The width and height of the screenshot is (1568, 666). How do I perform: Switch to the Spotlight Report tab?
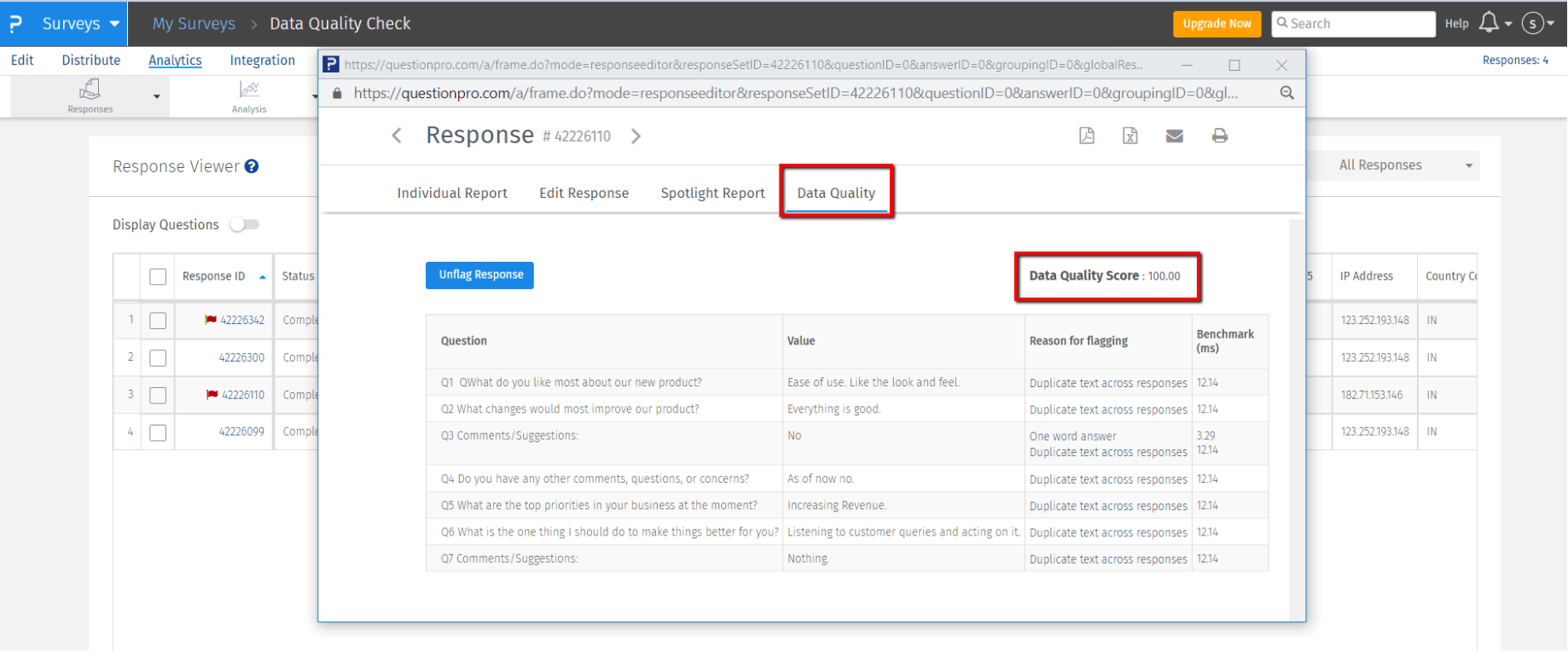tap(712, 193)
